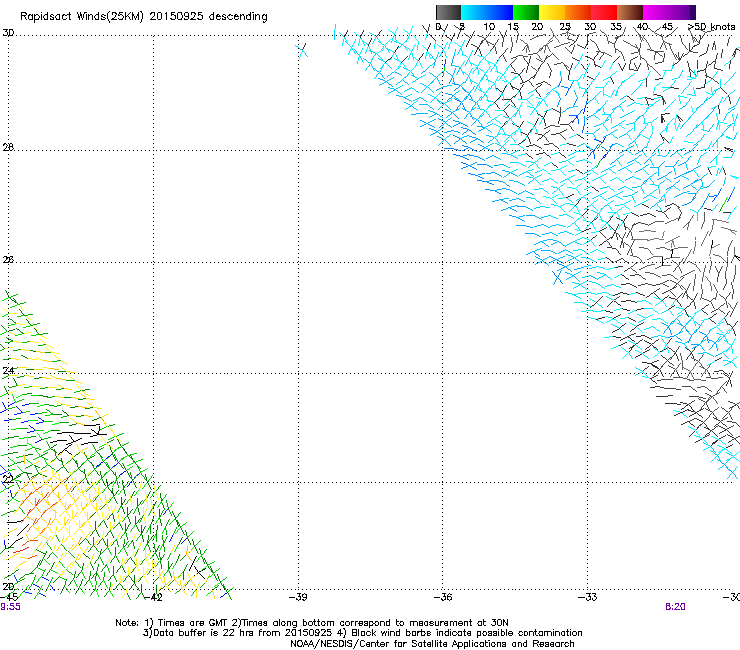Screen dimensions: 740x650
Task: Select the "45" knots legend label
Action: point(667,27)
